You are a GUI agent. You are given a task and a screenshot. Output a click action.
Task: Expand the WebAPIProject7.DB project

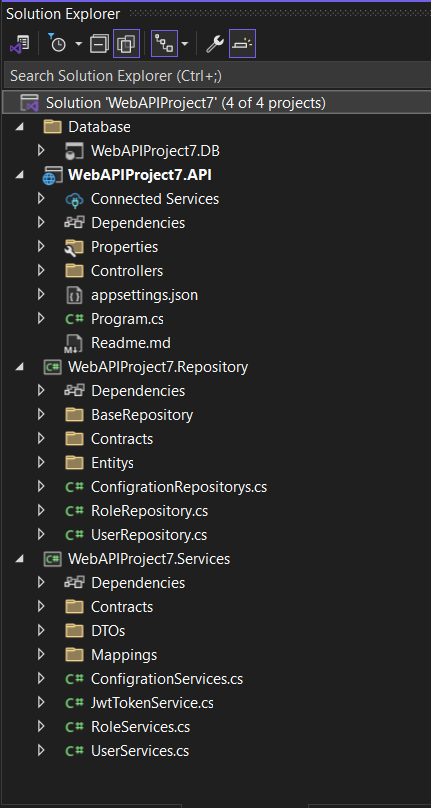(x=41, y=151)
